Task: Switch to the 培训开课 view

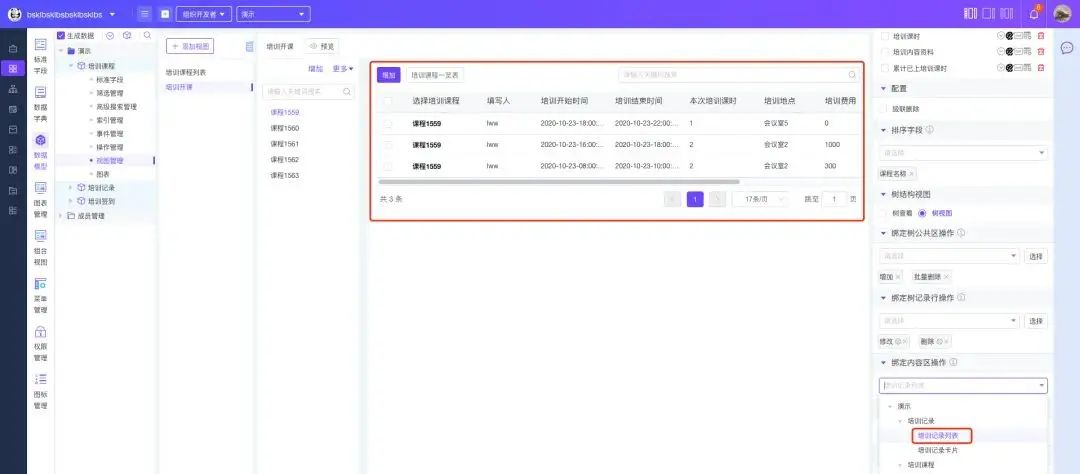Action: [x=179, y=87]
